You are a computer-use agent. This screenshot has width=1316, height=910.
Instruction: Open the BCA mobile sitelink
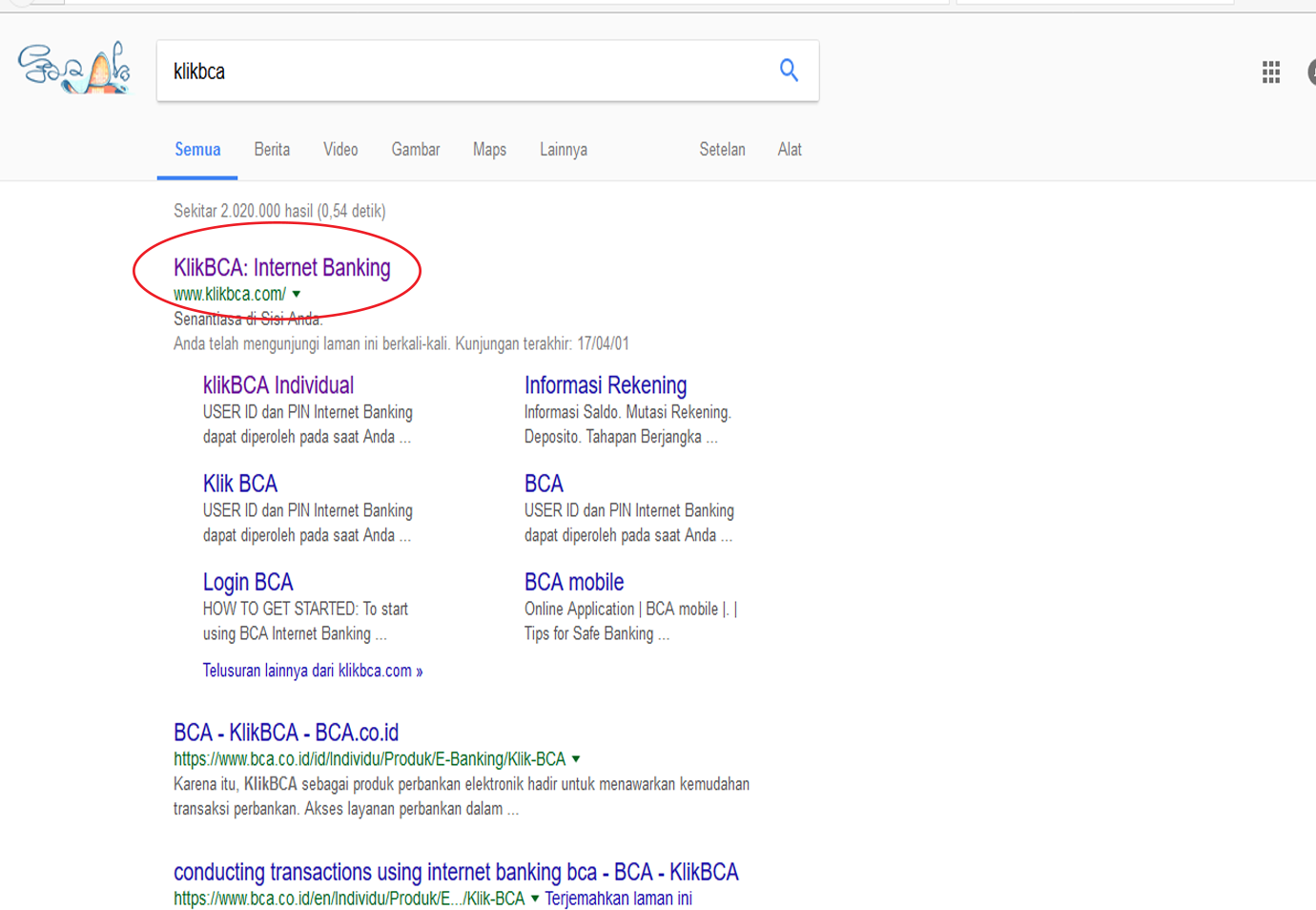(574, 582)
